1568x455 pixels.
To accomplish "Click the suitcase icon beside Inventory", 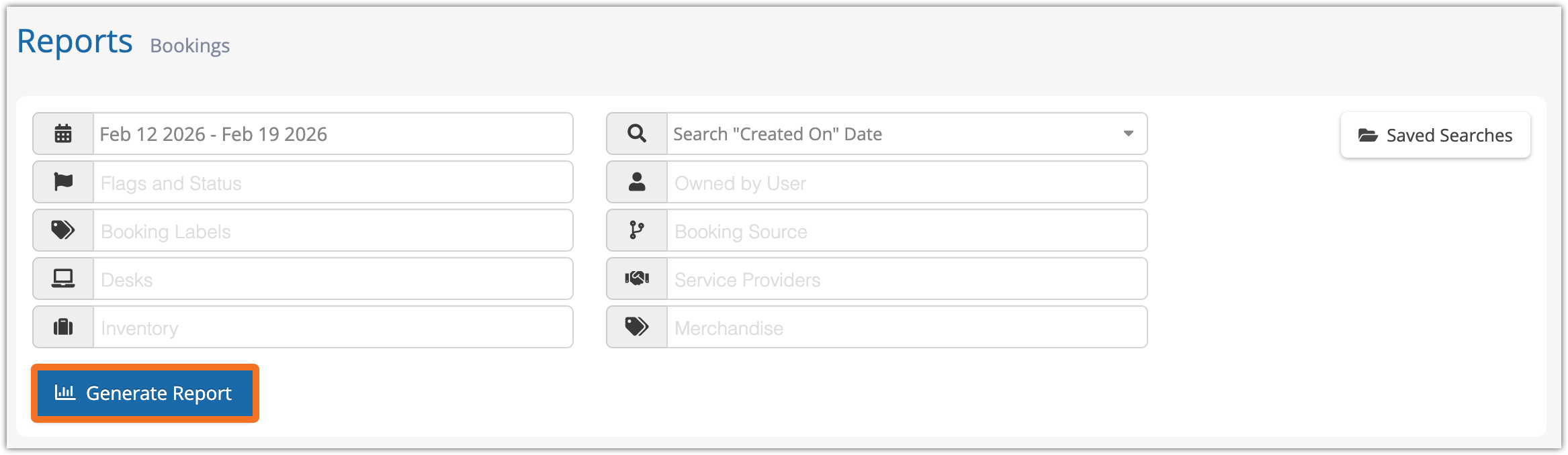I will (x=63, y=327).
